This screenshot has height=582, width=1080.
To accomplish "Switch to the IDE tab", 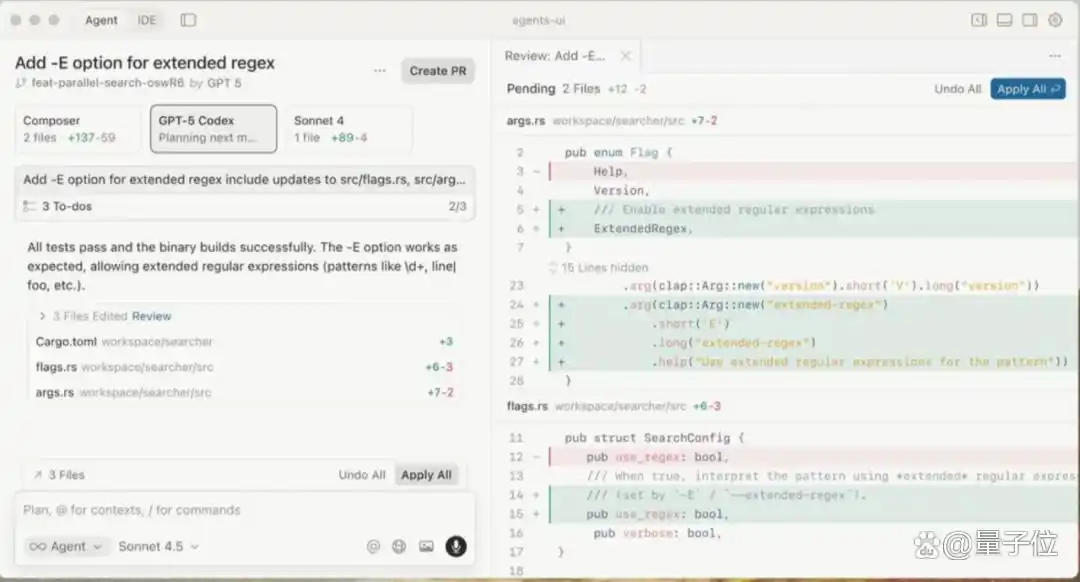I will 147,20.
